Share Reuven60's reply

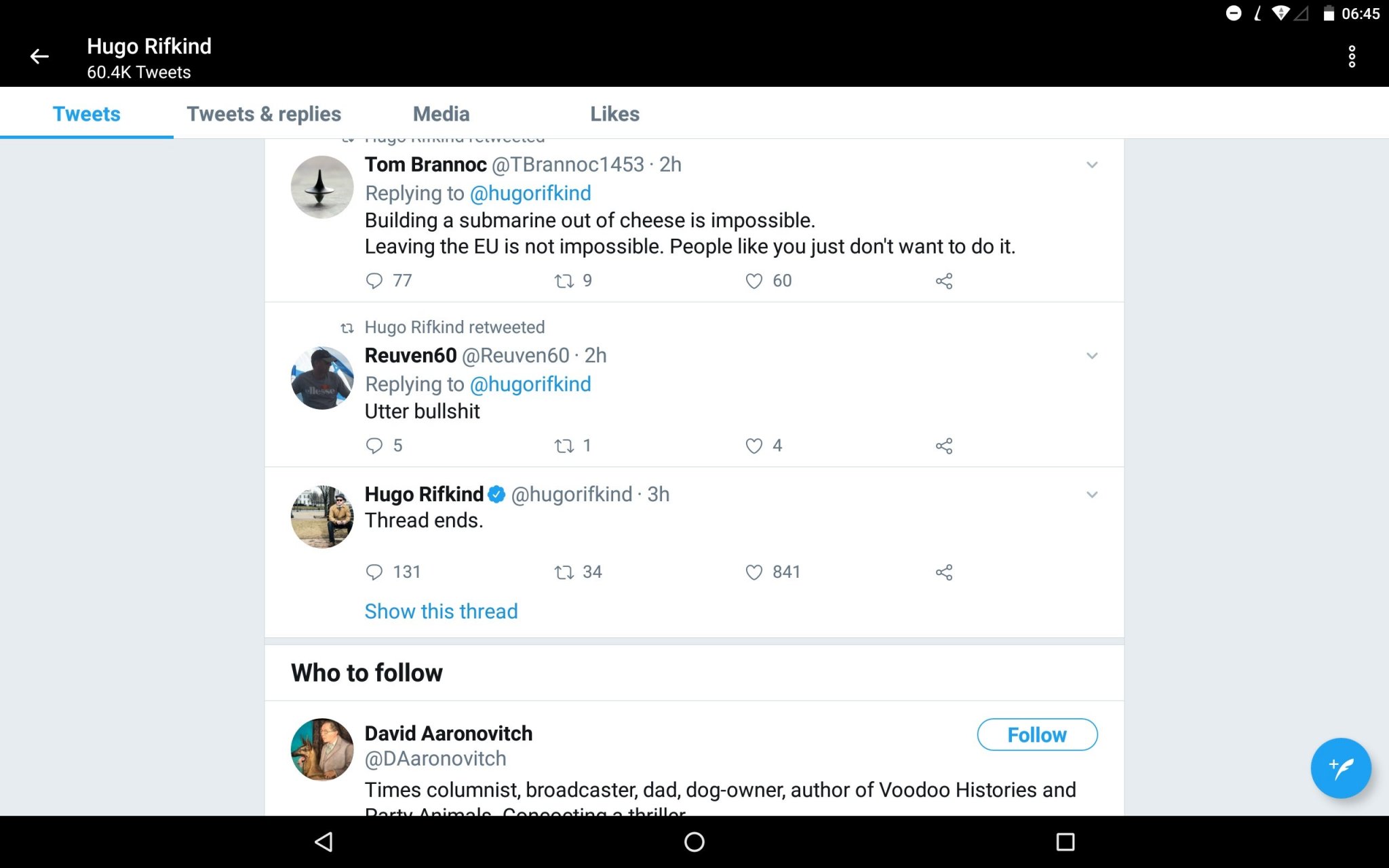coord(944,446)
